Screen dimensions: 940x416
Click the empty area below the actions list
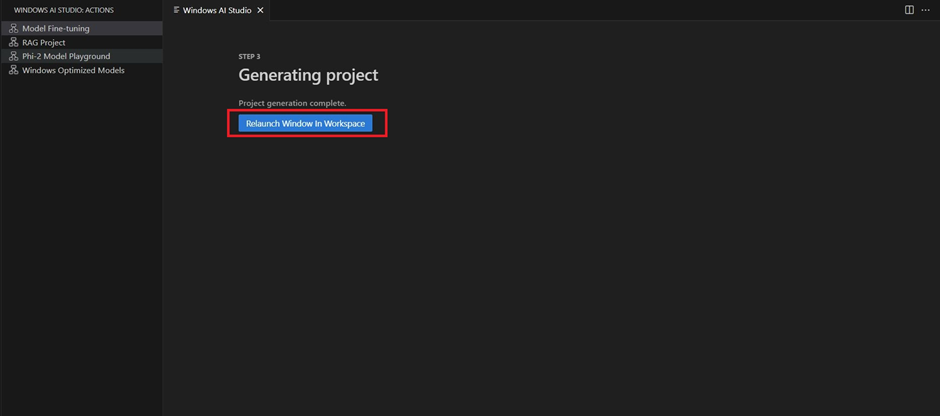[80, 250]
